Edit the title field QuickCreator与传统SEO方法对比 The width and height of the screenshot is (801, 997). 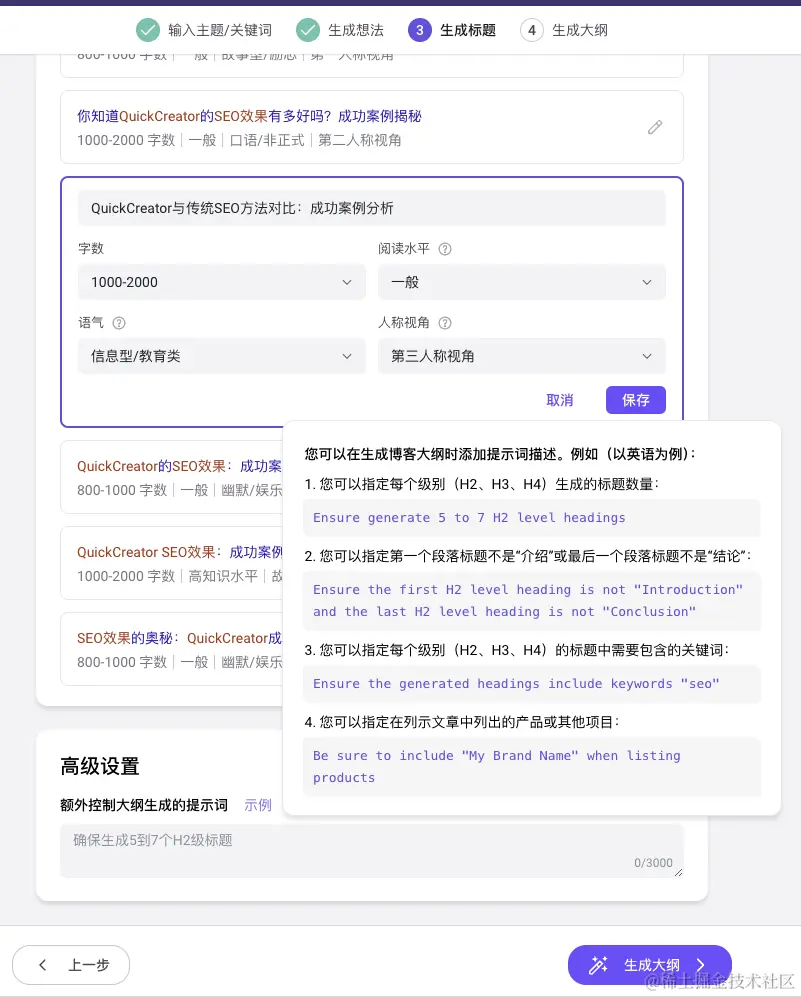pyautogui.click(x=372, y=208)
